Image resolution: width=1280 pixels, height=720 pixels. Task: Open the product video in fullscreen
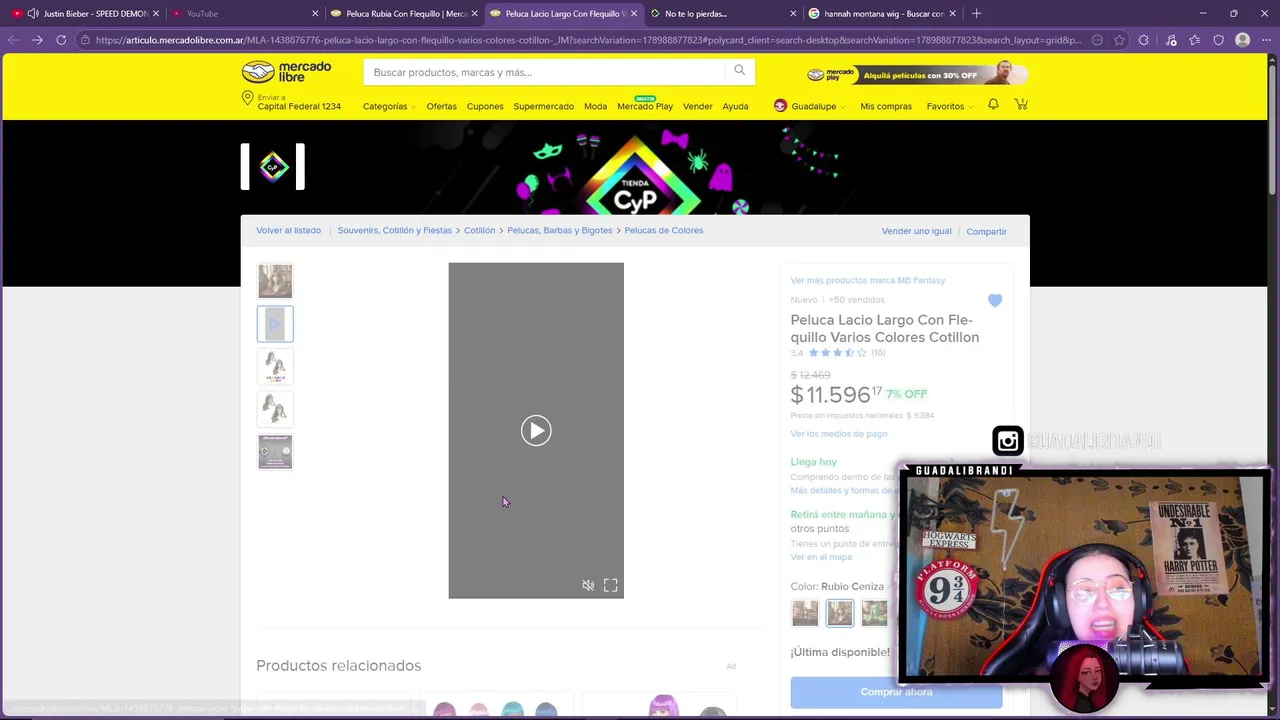point(610,585)
